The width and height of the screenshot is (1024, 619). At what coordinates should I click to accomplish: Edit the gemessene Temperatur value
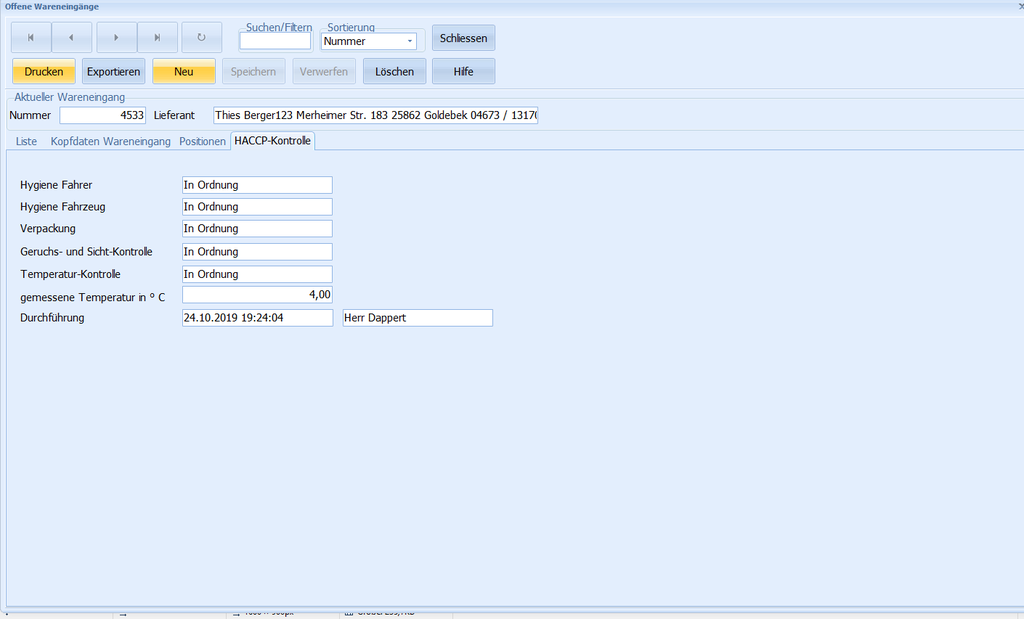tap(256, 295)
